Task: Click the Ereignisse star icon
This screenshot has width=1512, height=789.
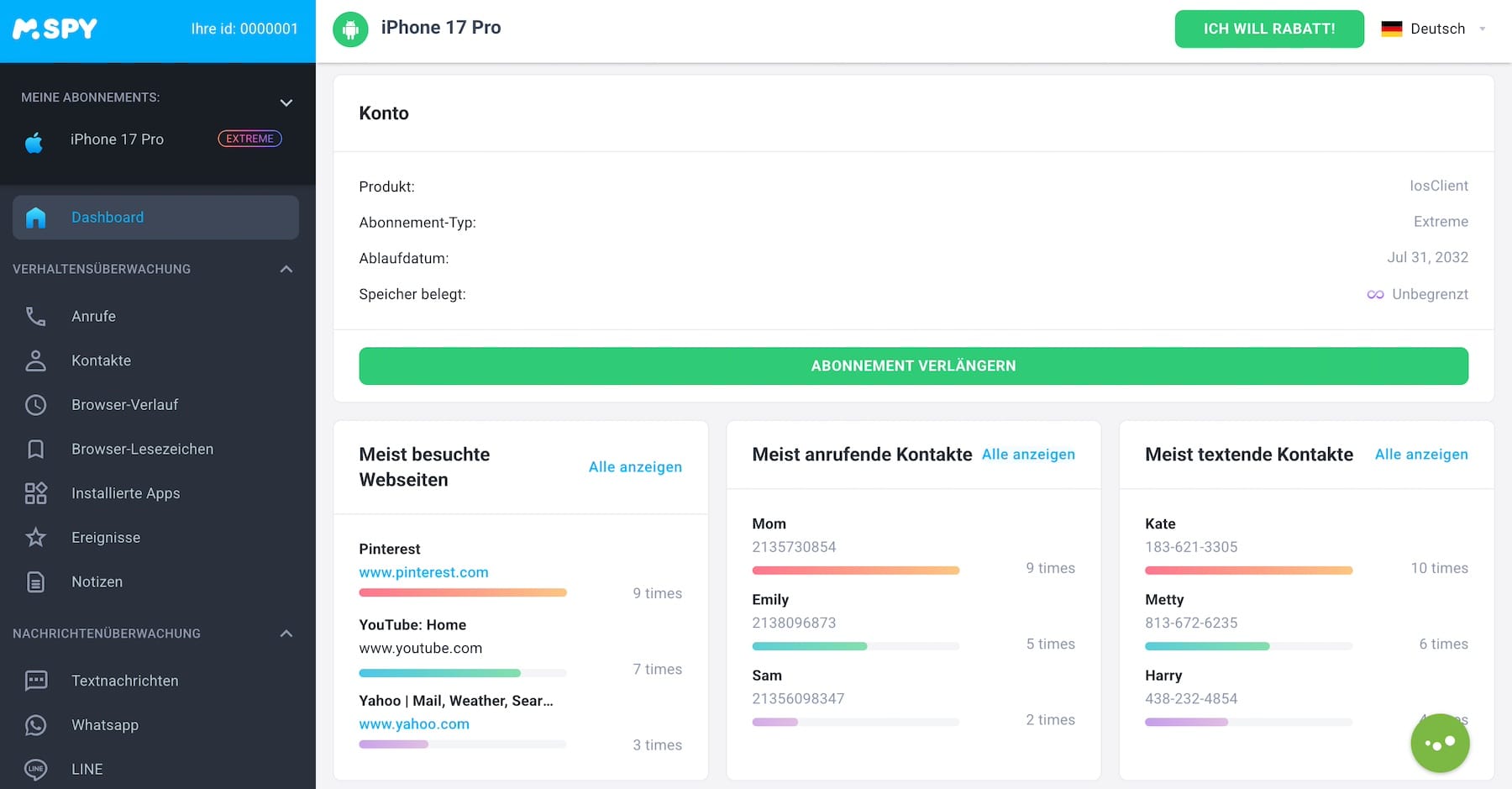Action: [x=35, y=538]
